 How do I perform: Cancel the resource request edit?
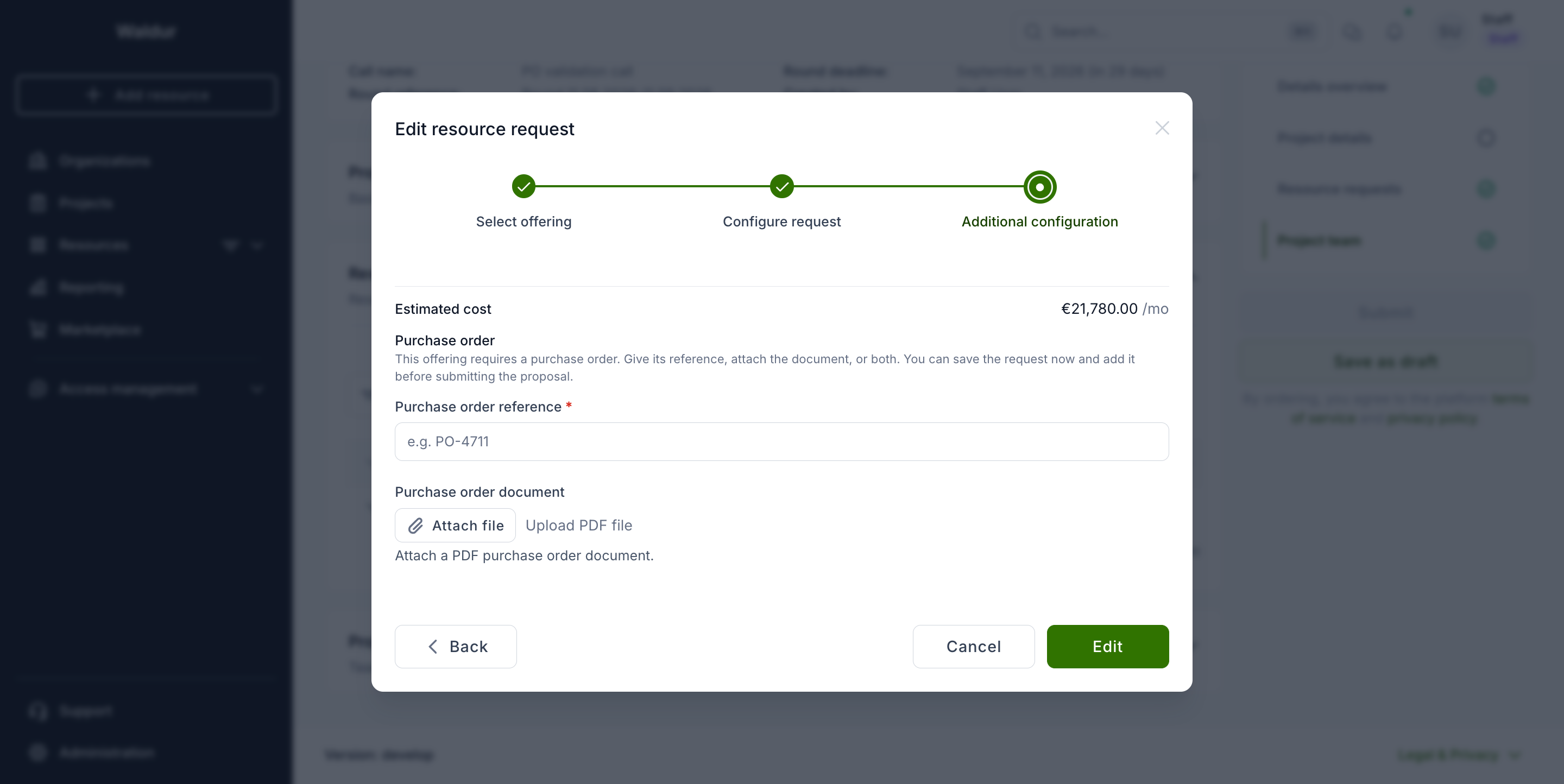pyautogui.click(x=973, y=646)
